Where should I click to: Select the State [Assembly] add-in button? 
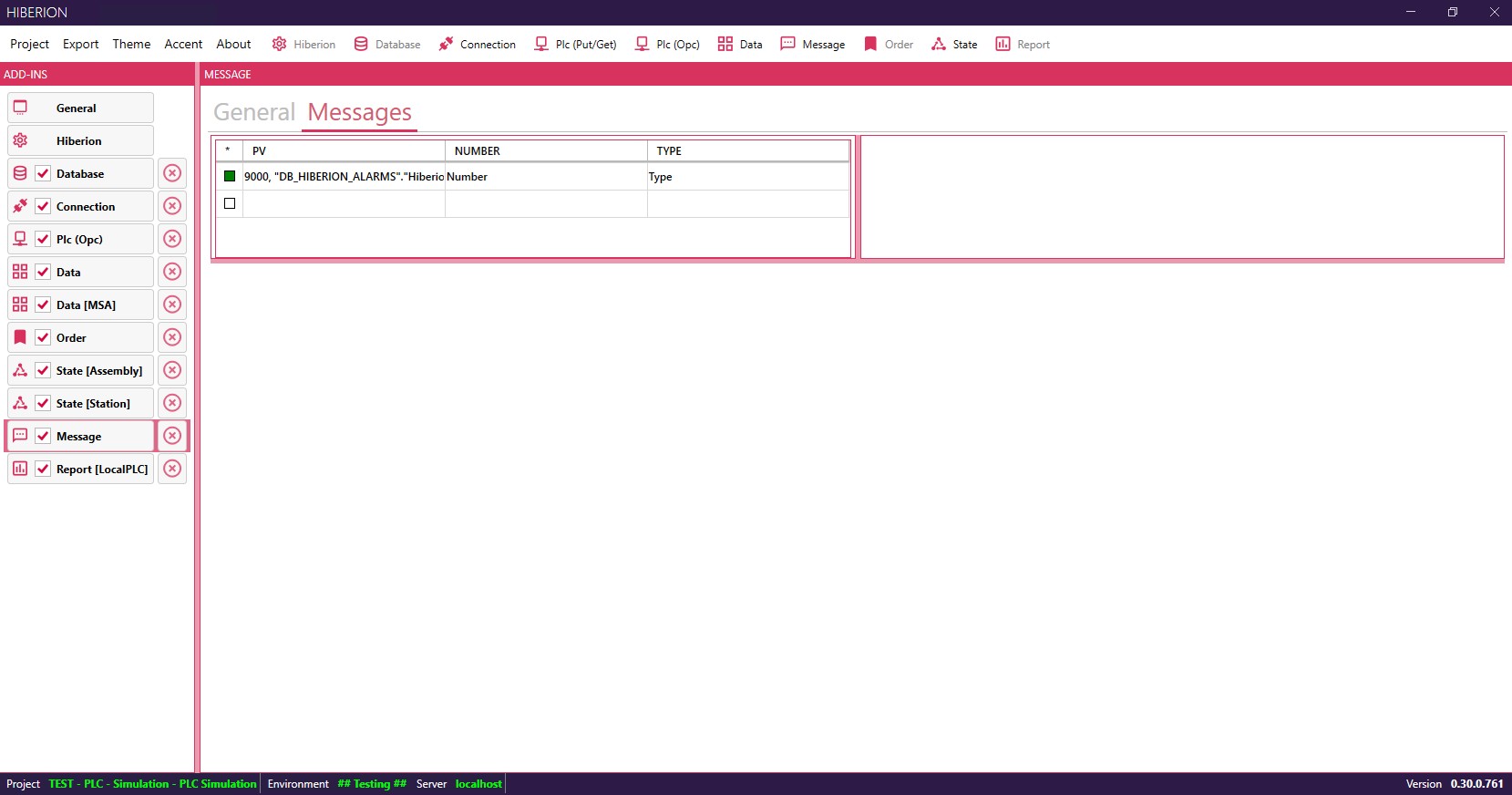point(80,370)
